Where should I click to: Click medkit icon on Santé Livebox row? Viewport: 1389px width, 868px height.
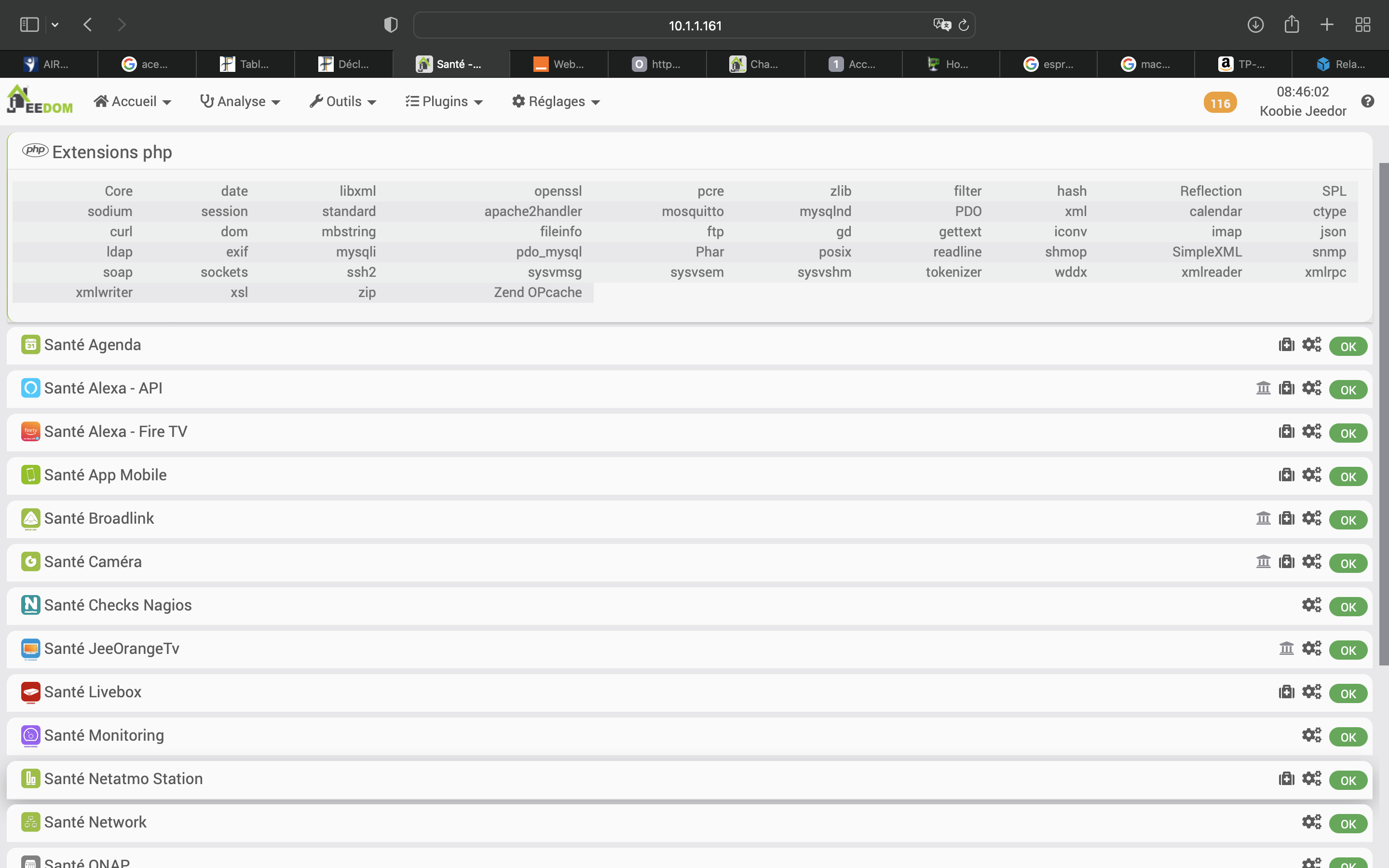[x=1286, y=692]
